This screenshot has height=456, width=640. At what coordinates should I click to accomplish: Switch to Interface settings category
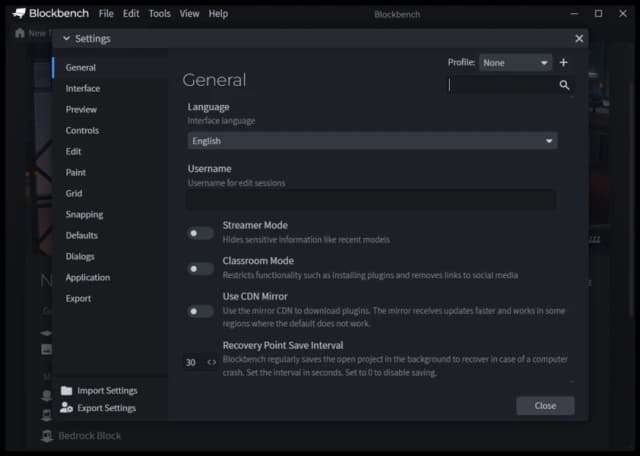110,88
